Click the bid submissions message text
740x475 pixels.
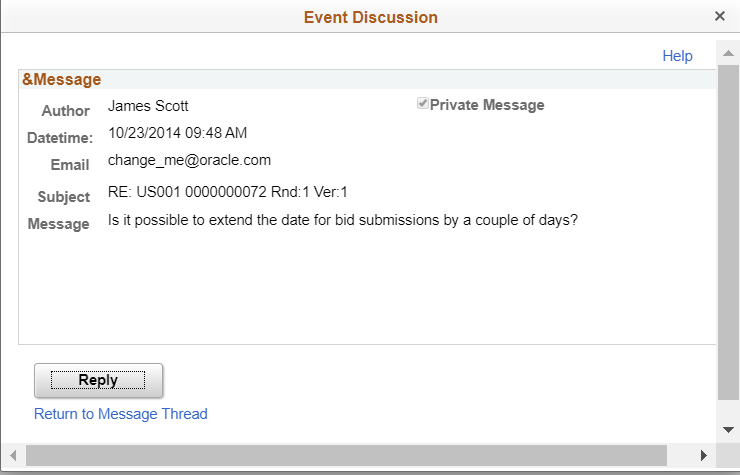pyautogui.click(x=343, y=220)
